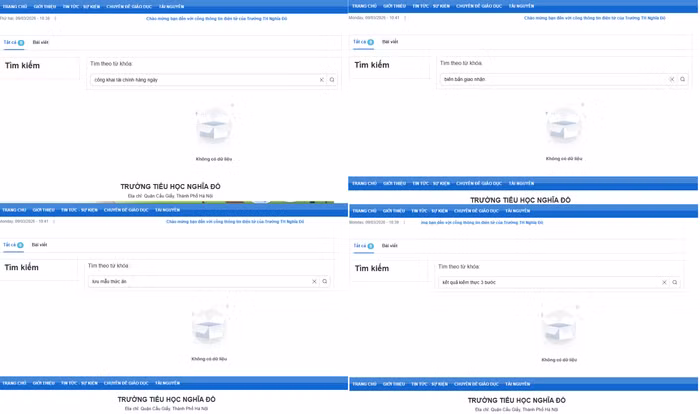The height and width of the screenshot is (414, 700).
Task: Select the keyword field with 'lưu mẫu thức ăn'
Action: [x=195, y=282]
